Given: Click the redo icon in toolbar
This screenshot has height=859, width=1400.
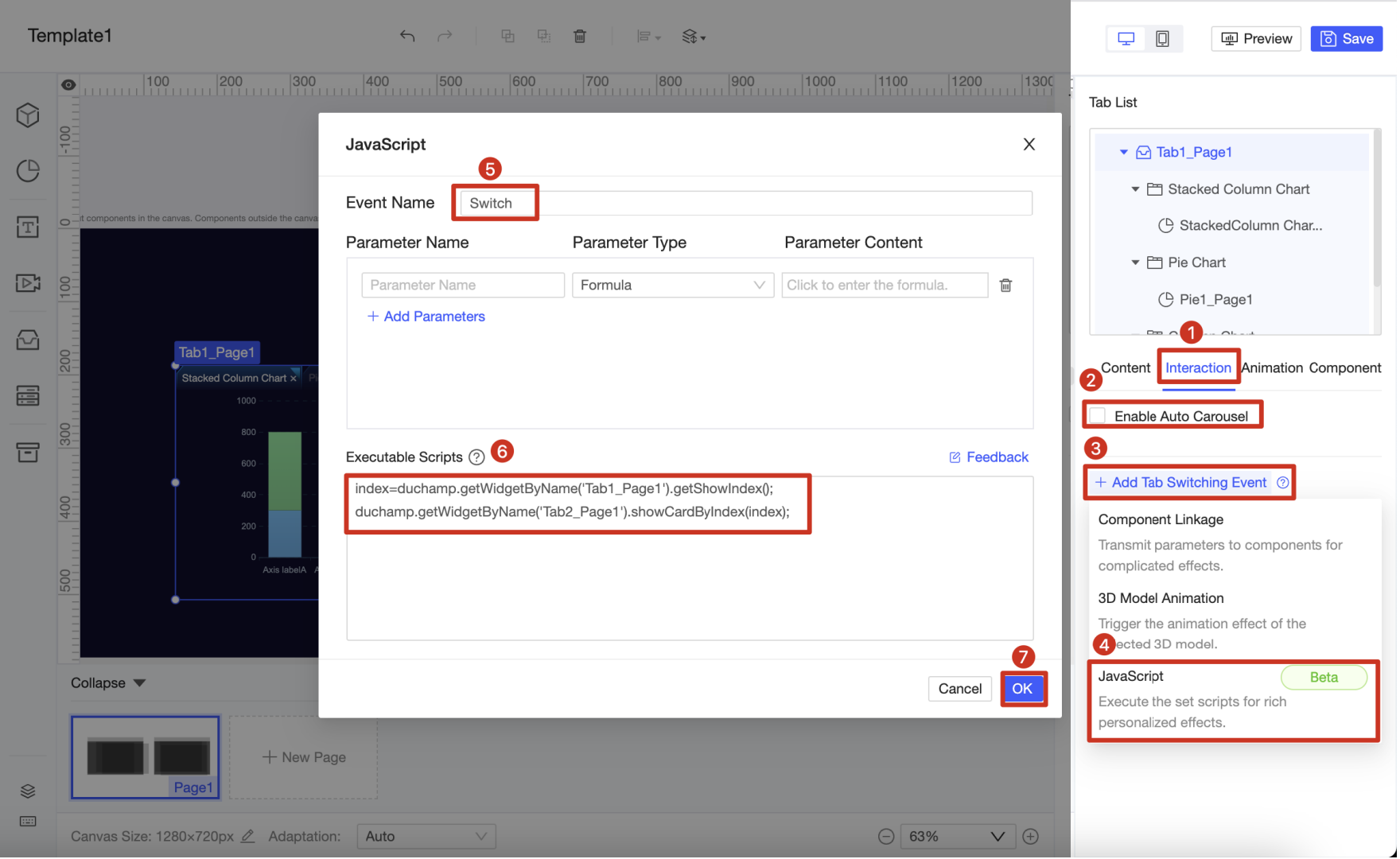Looking at the screenshot, I should pos(445,36).
